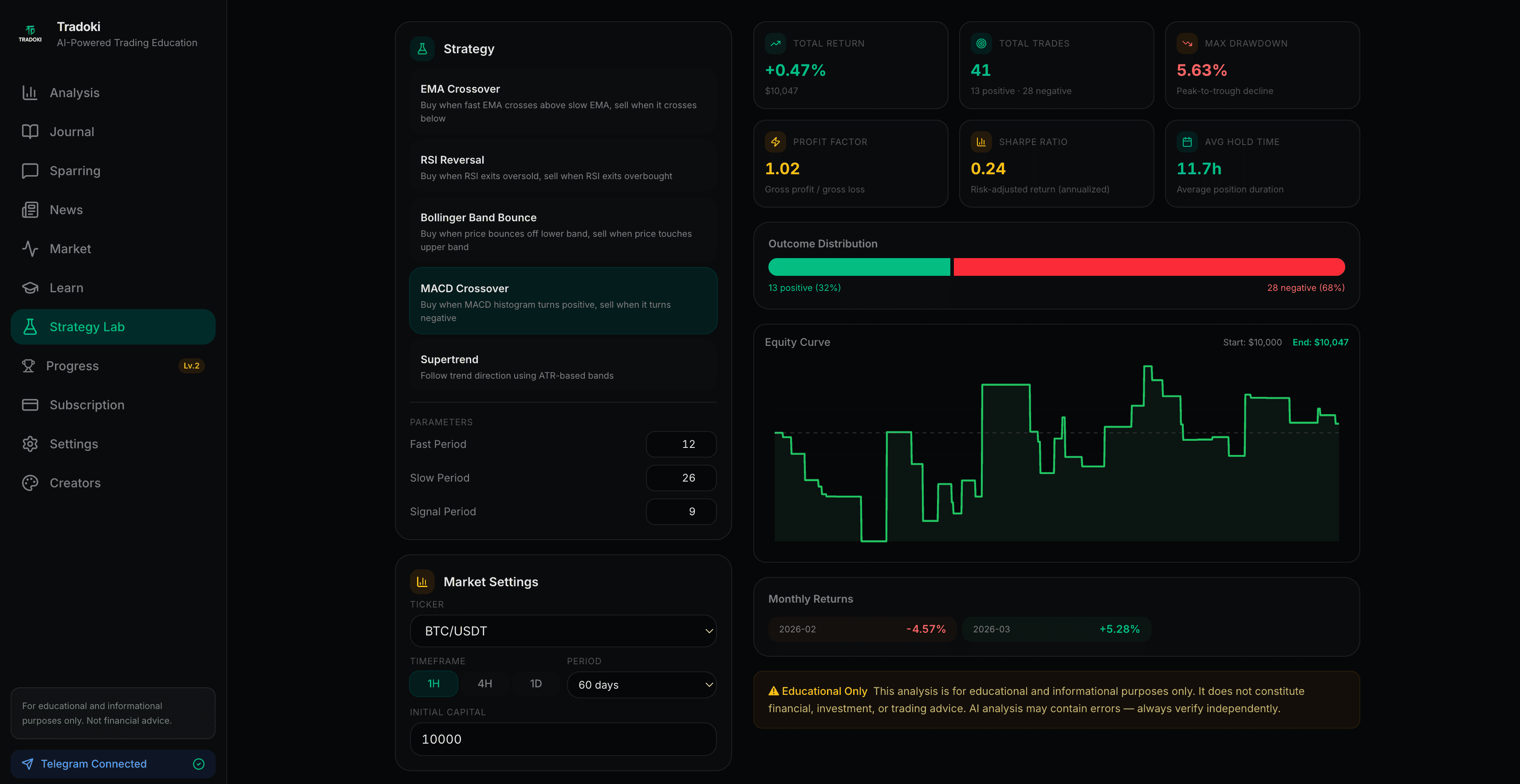Select the Market waveform icon
The height and width of the screenshot is (784, 1520).
(x=30, y=248)
